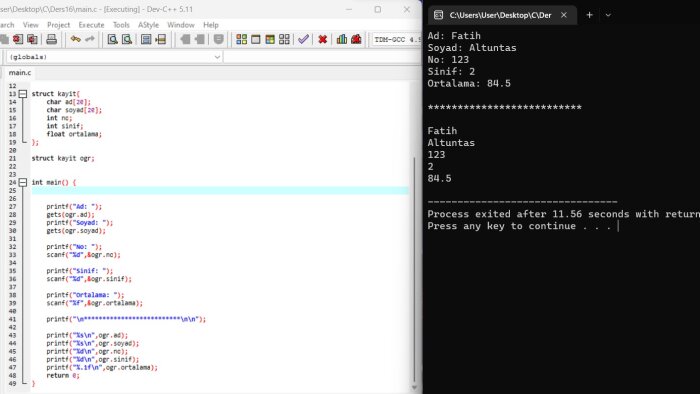Open the TDM-GCC compiler selection dropdown
Image resolution: width=700 pixels, height=394 pixels.
(397, 39)
